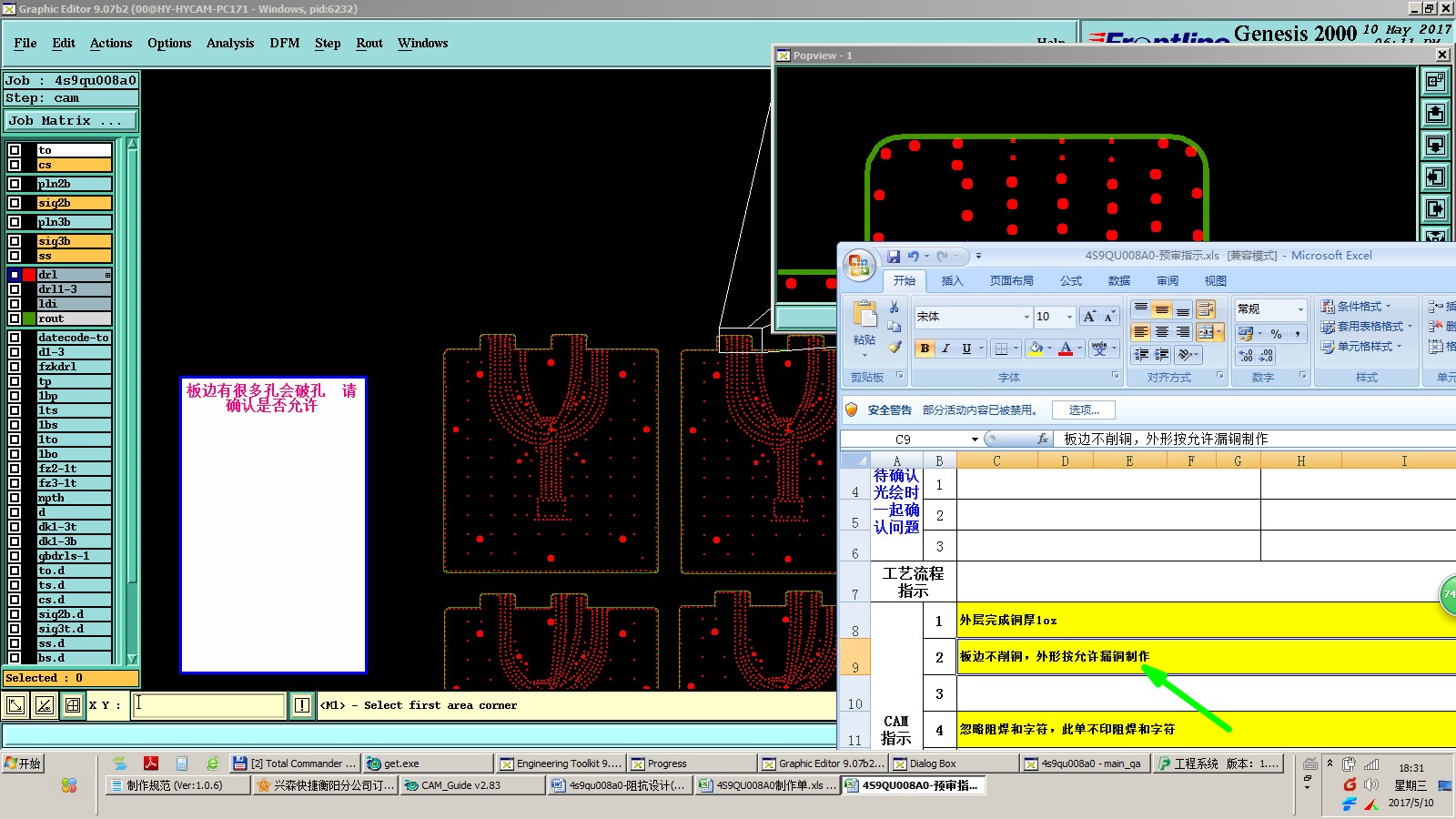The image size is (1456, 819).
Task: Click the Windows 开始 start button
Action: pyautogui.click(x=24, y=763)
